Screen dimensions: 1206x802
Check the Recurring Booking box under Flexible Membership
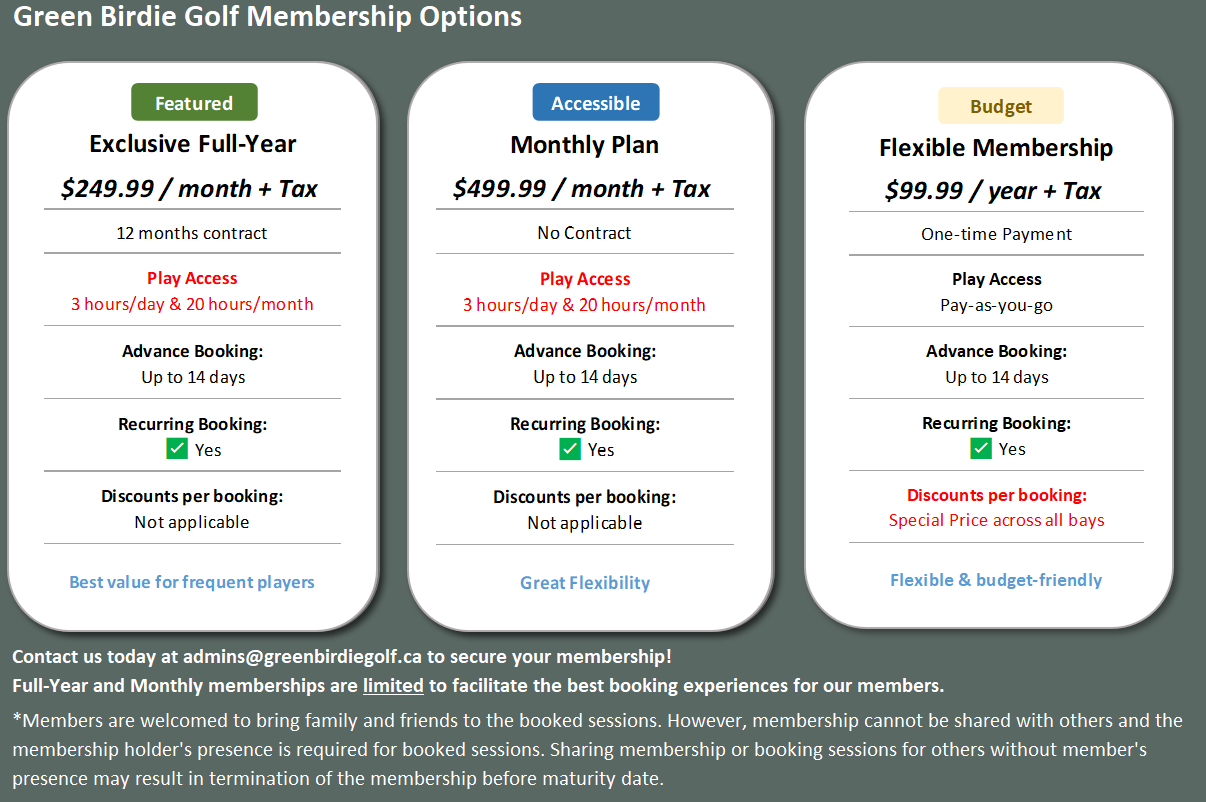point(981,448)
